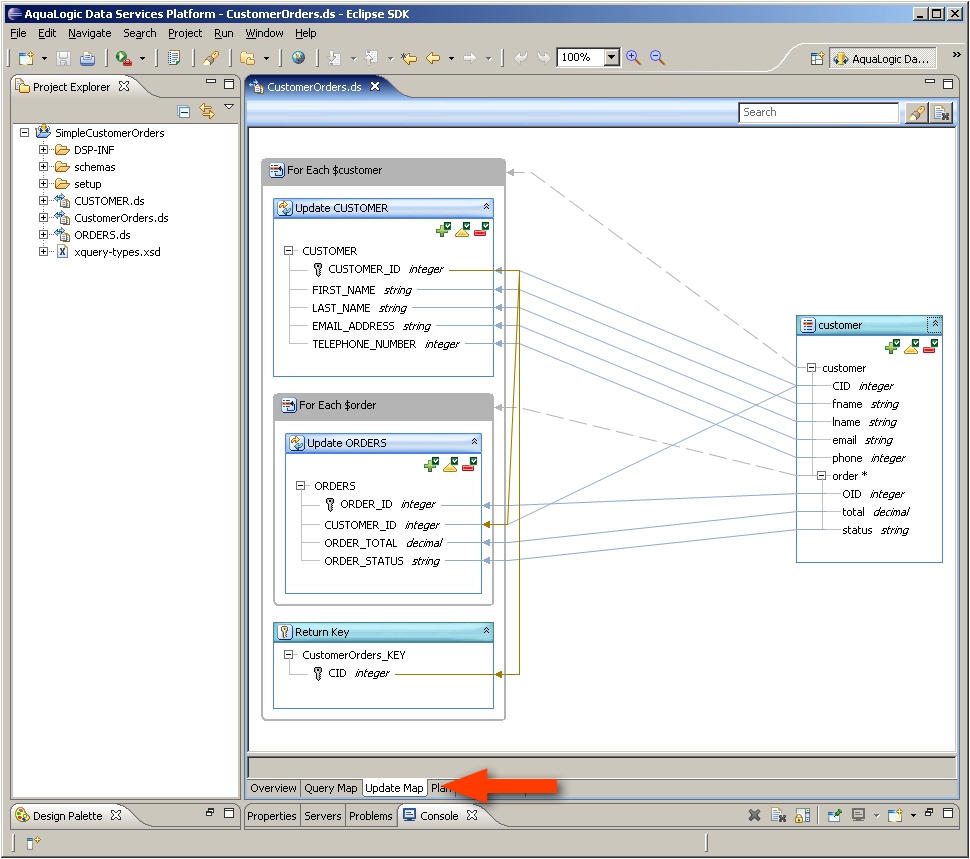Click the Zoom Out magnifier icon

coord(657,58)
